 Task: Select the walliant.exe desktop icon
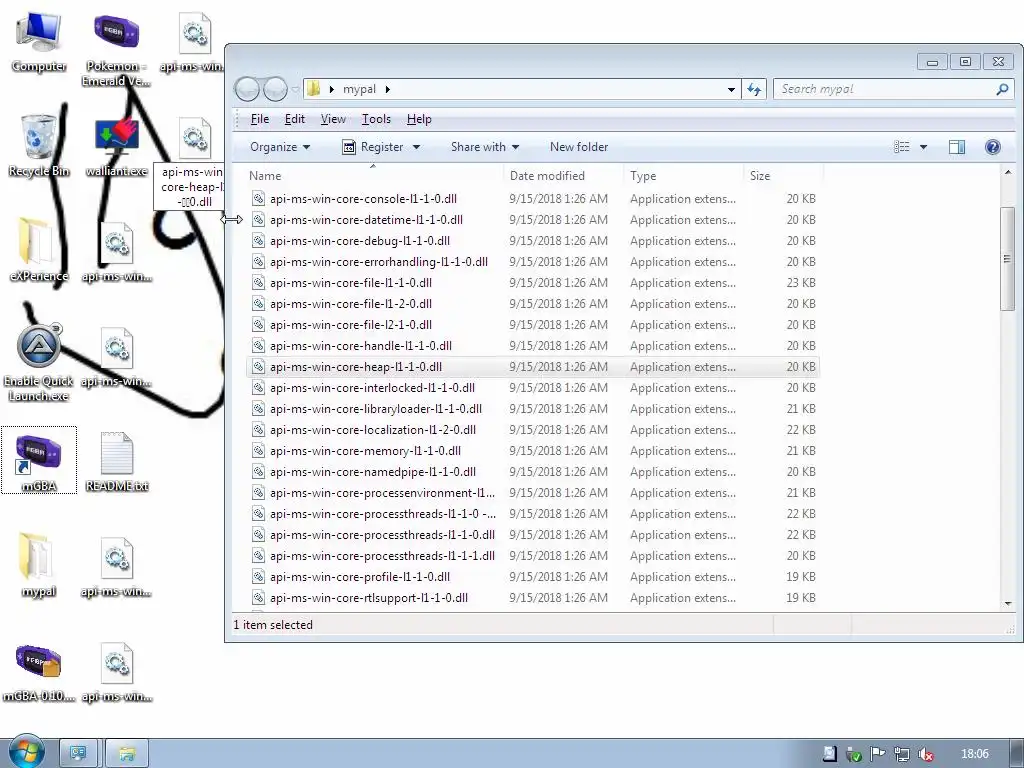point(116,147)
